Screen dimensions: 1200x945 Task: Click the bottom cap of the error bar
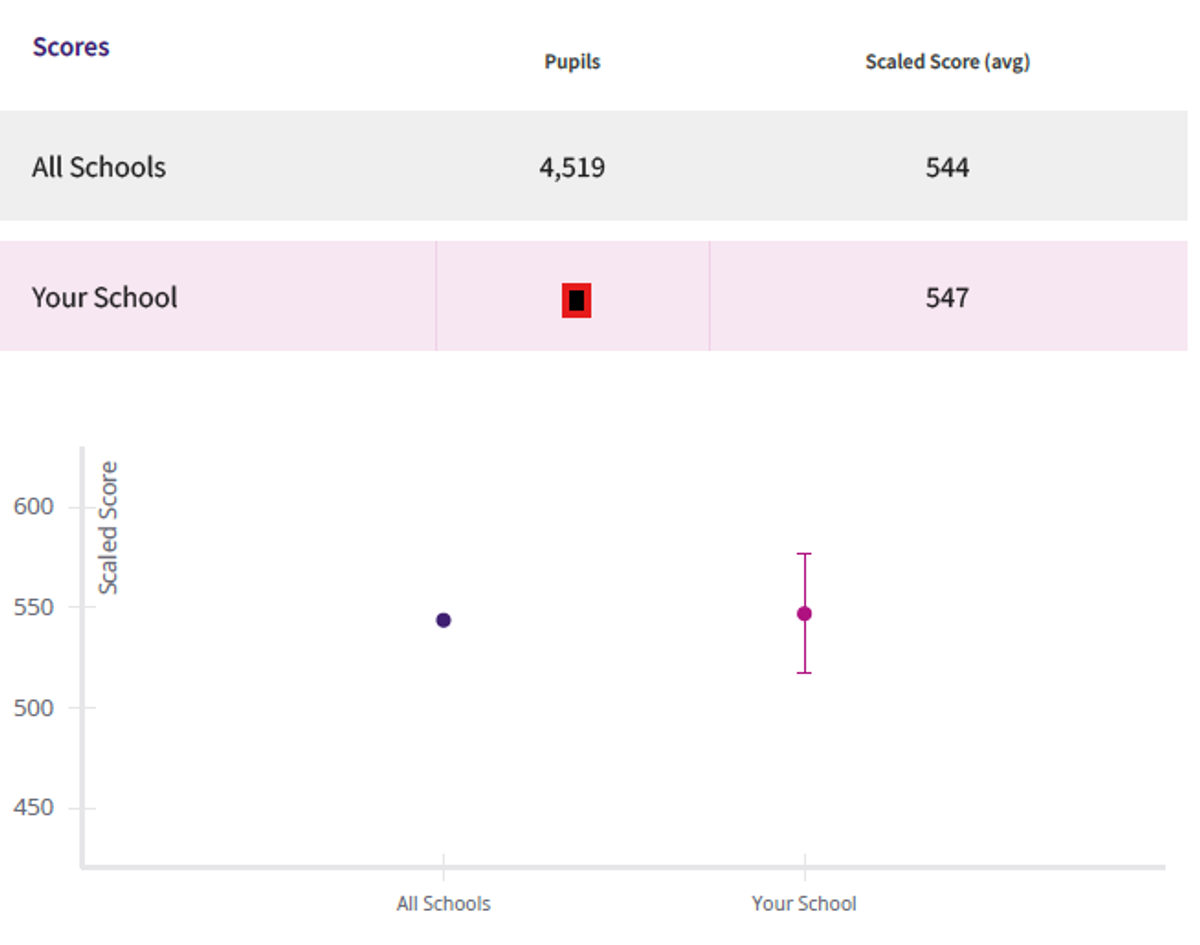tap(804, 673)
